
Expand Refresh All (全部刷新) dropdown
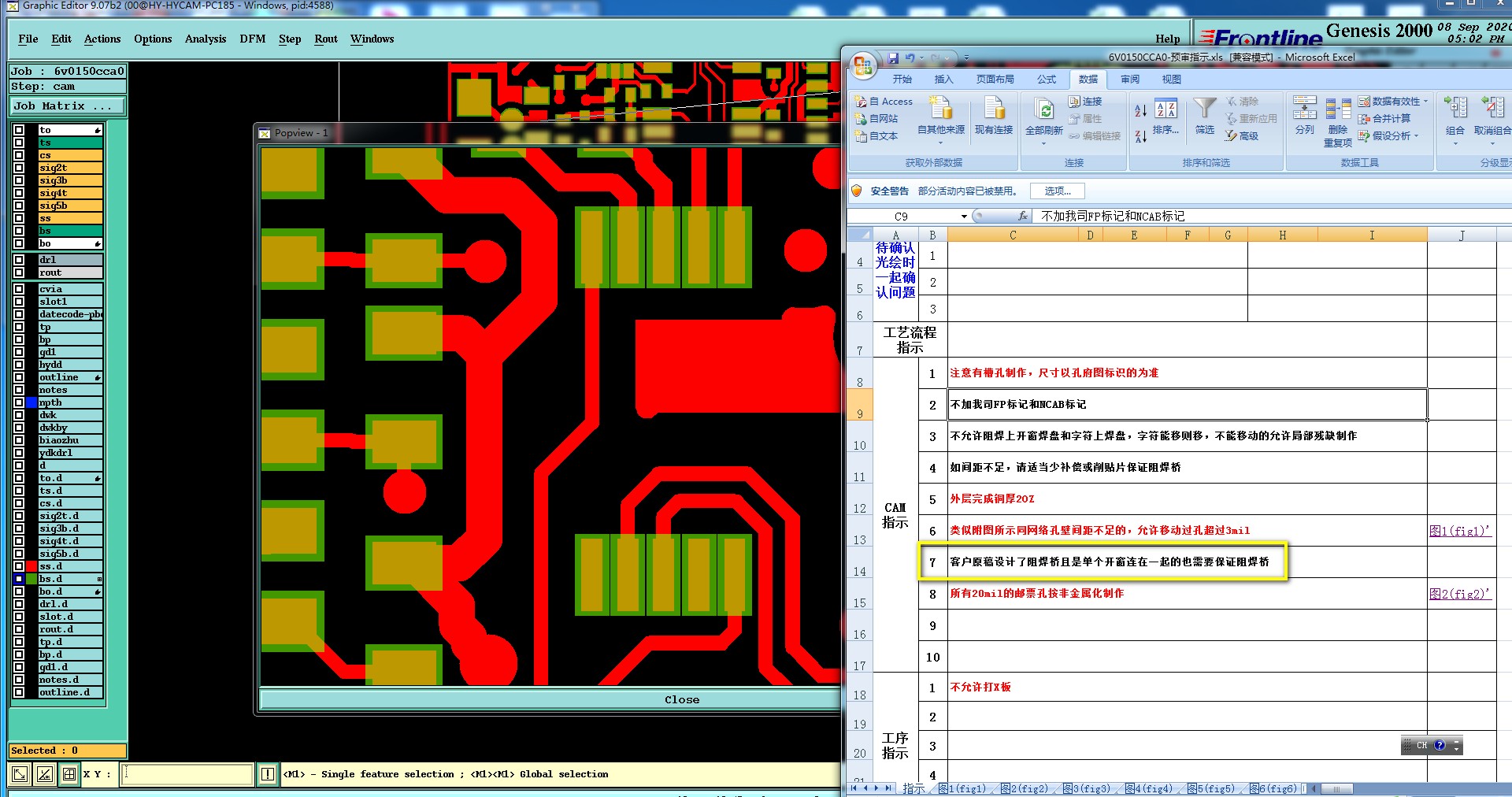(x=1044, y=143)
